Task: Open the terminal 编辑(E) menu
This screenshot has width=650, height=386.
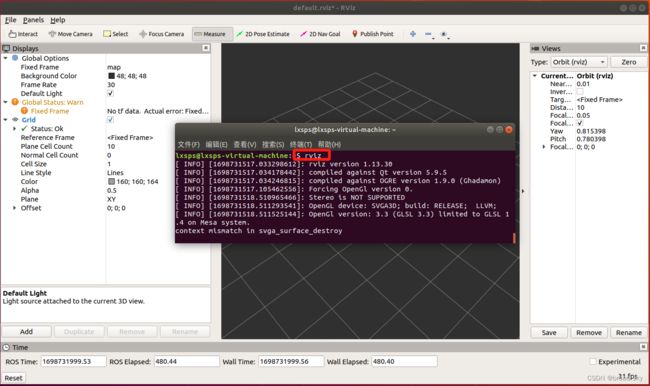Action: click(x=216, y=144)
